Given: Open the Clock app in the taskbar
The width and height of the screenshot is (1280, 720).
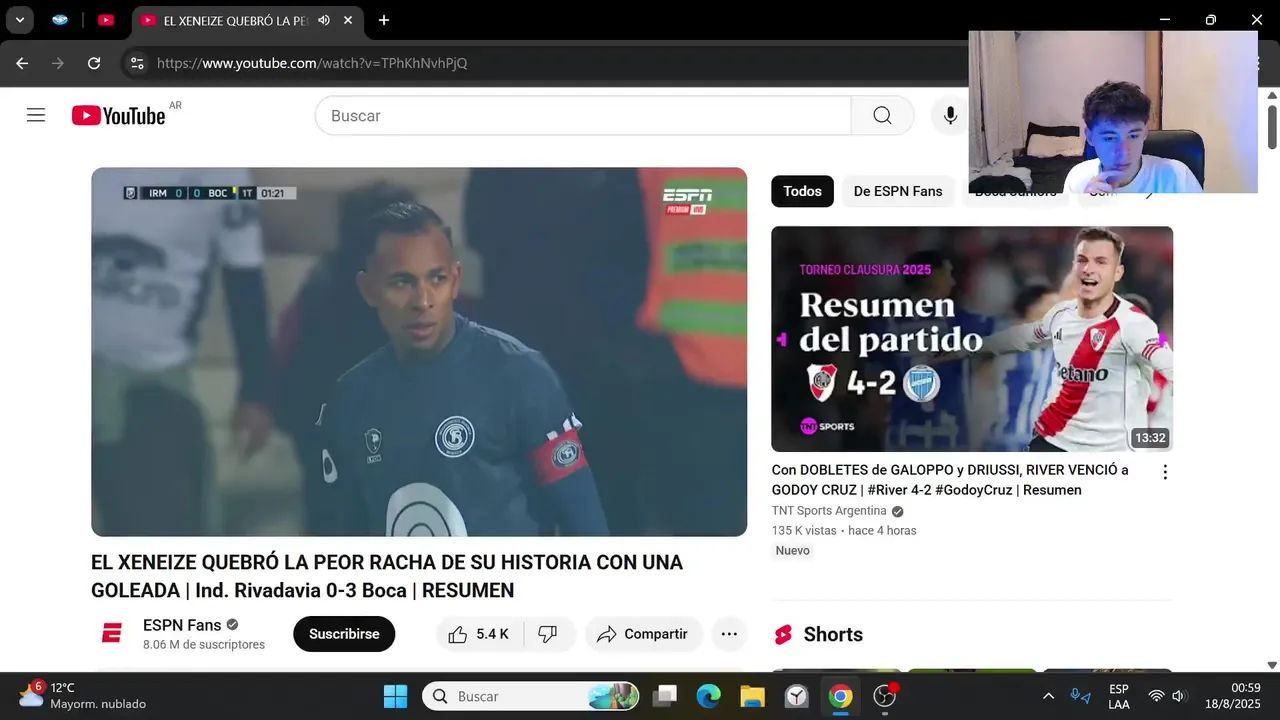Looking at the screenshot, I should click(796, 696).
